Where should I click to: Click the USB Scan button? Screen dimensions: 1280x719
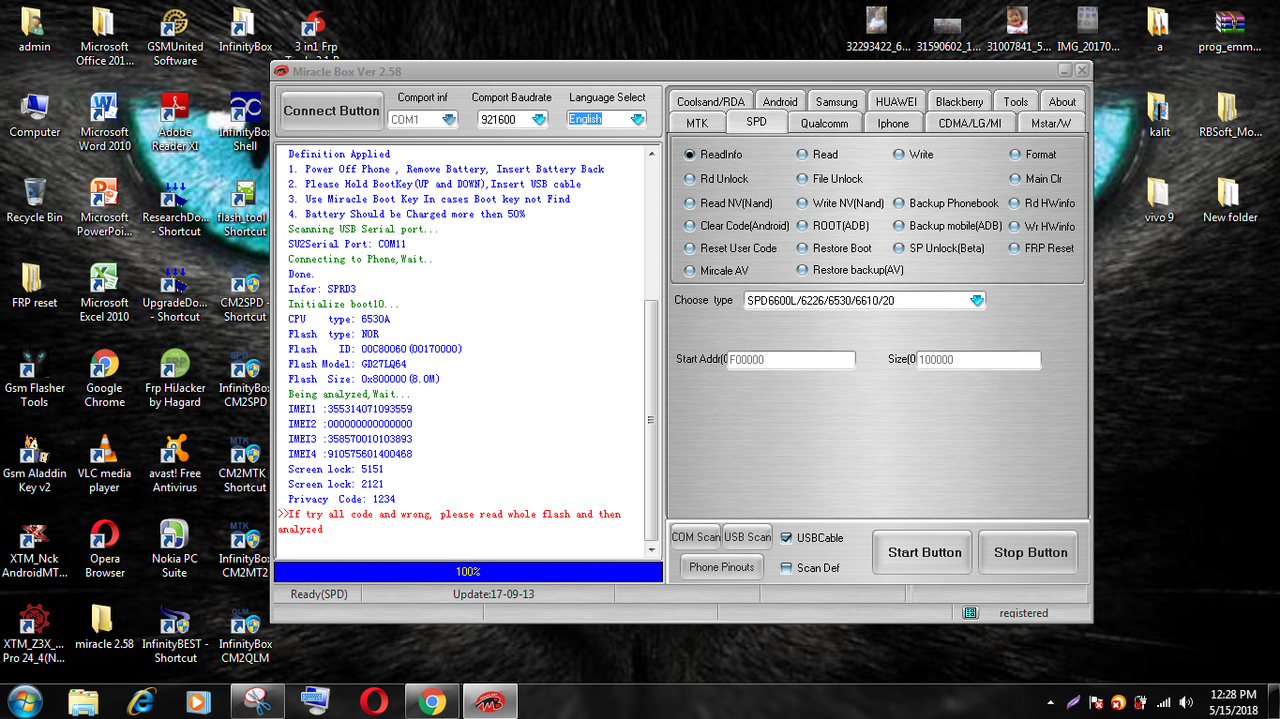pos(748,537)
